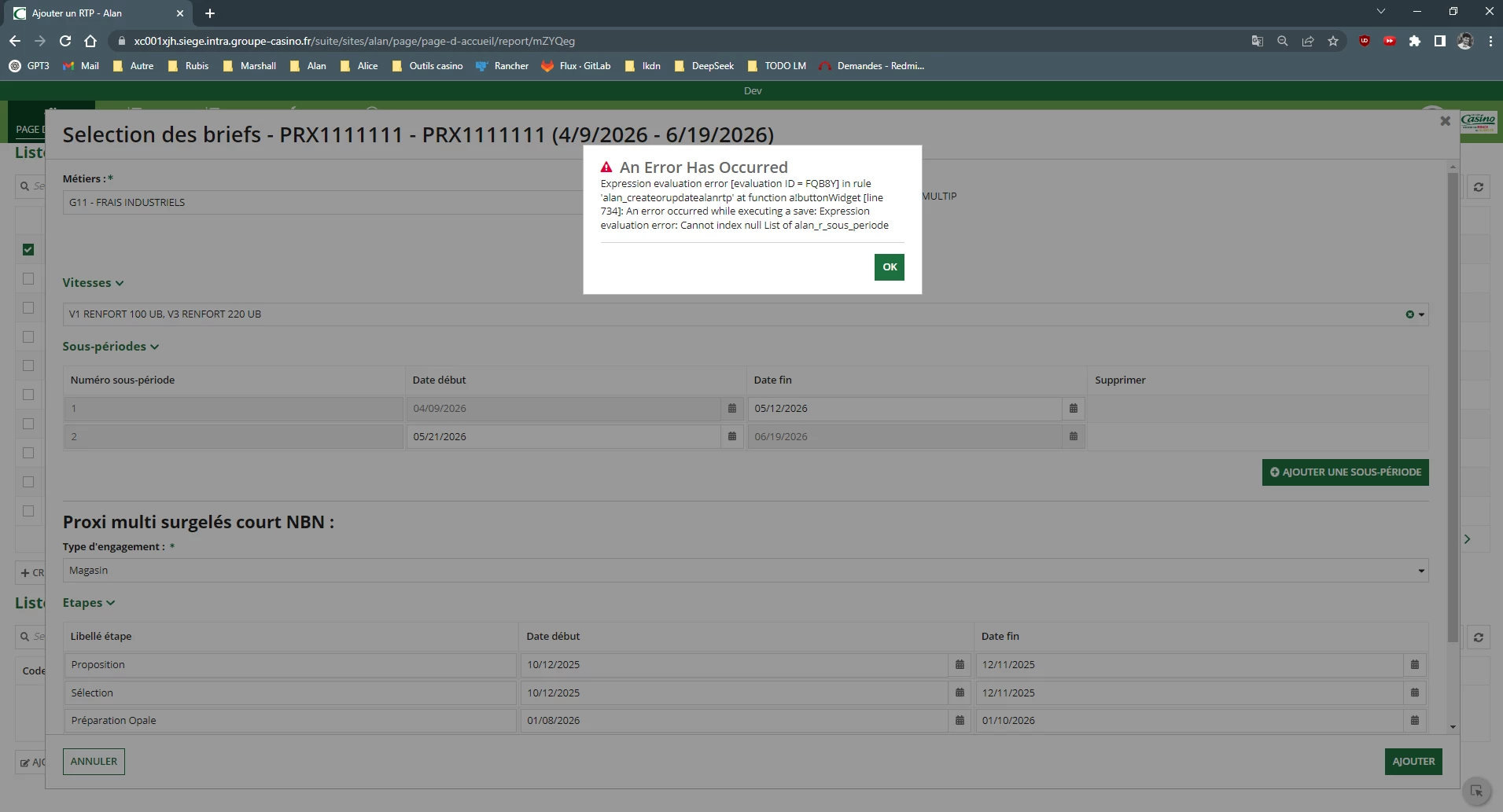Click AJOUTER UNE SOUS-PÉRIODE button

tap(1345, 472)
